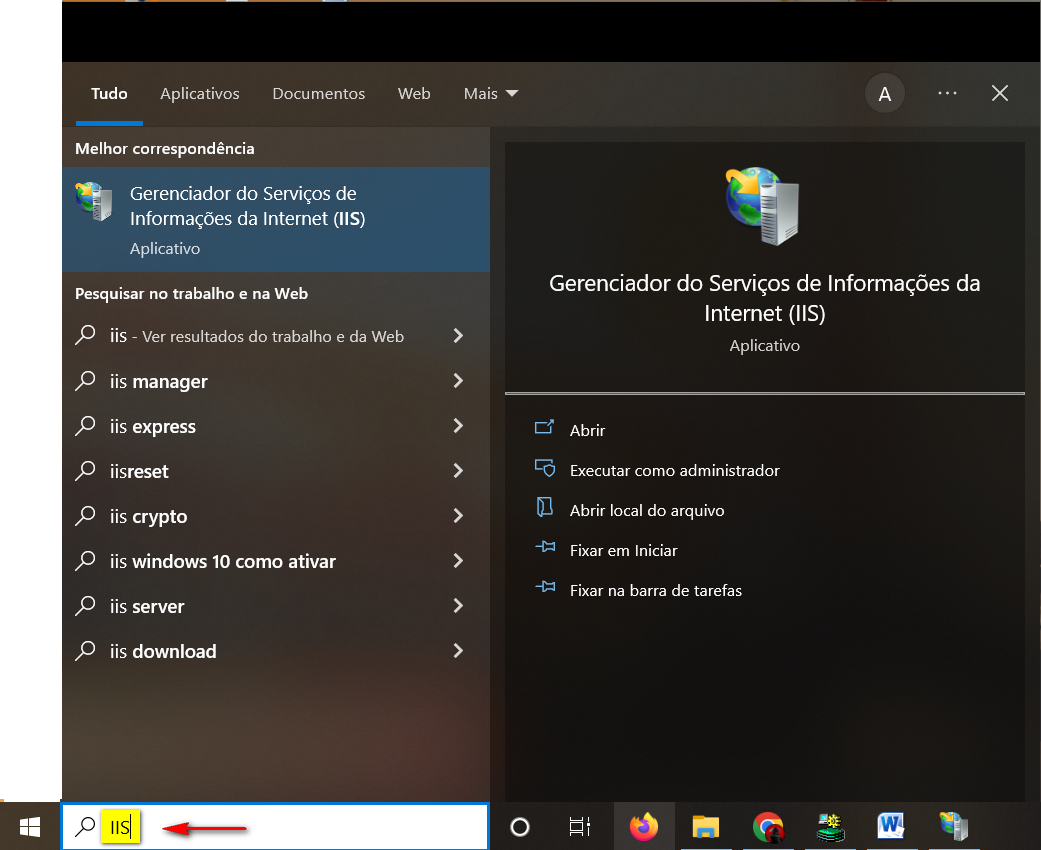Switch to the Documentos tab
This screenshot has width=1041, height=850.
[x=319, y=94]
